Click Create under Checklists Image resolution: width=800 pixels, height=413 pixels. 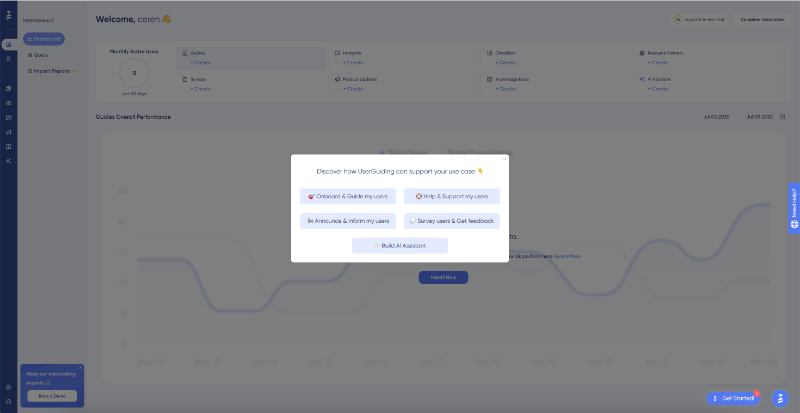click(x=506, y=63)
